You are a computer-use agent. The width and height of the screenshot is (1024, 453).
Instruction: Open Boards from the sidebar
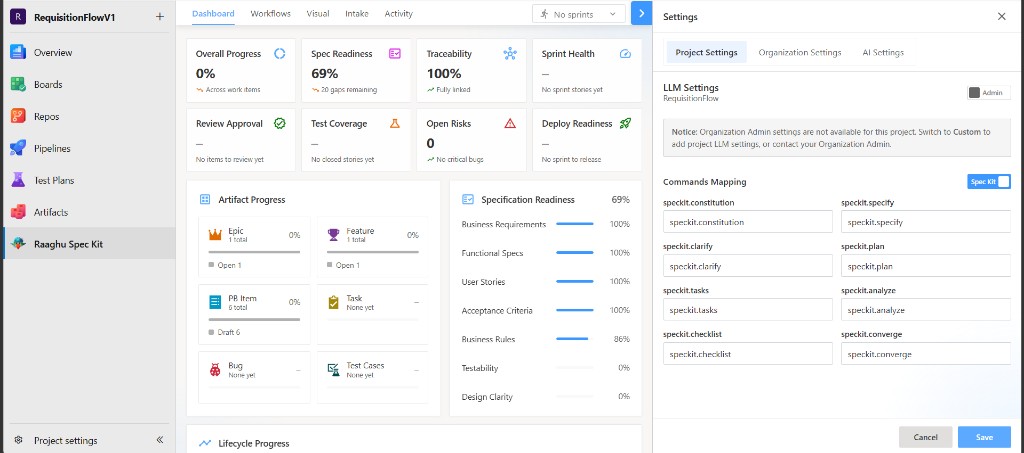48,84
